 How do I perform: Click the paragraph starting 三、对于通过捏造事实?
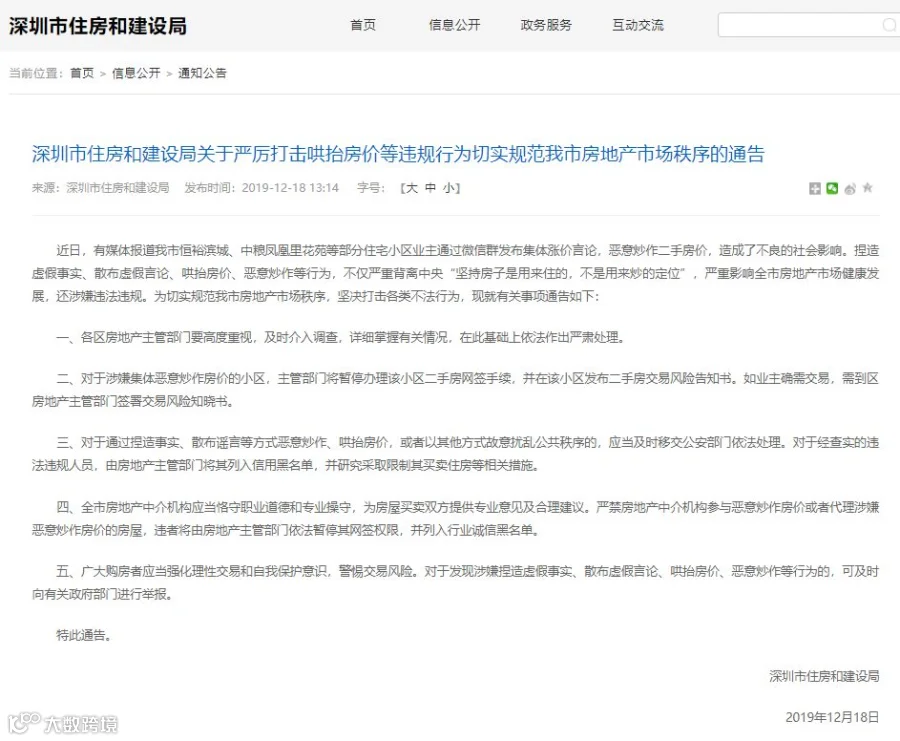click(x=456, y=453)
